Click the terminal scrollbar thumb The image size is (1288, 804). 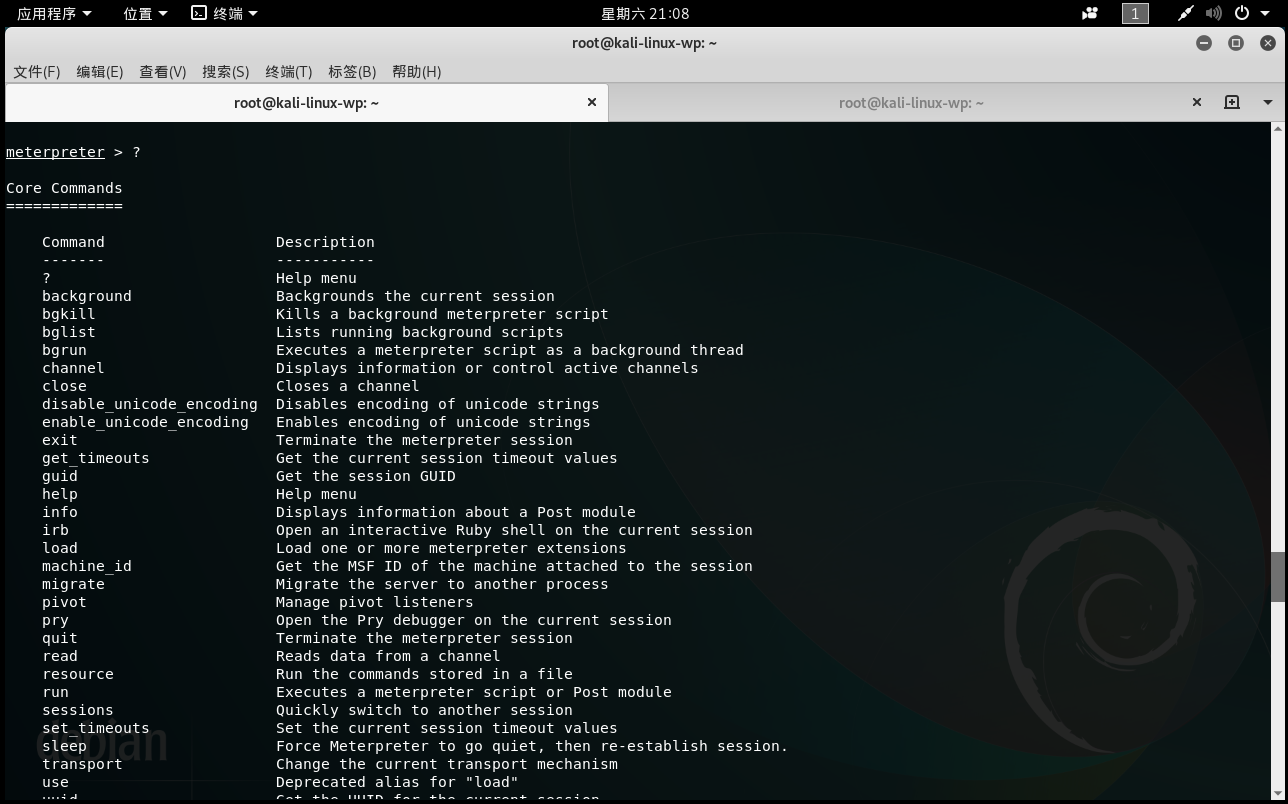point(1277,576)
